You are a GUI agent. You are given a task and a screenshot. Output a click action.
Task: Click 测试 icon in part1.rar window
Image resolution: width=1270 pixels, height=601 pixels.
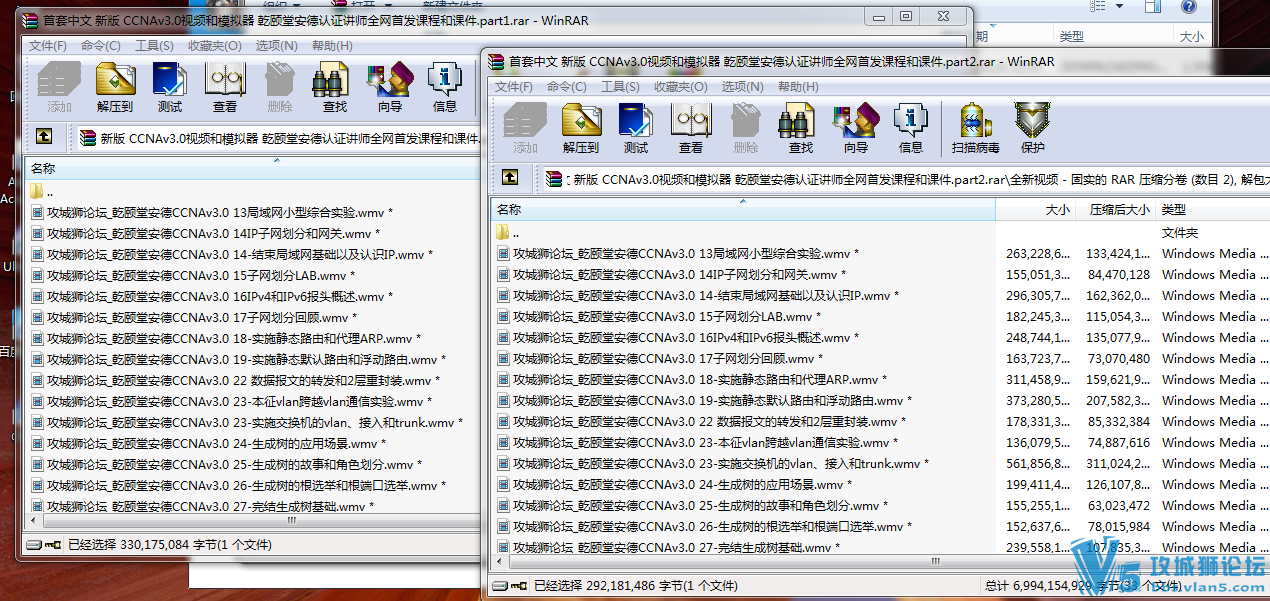pos(170,87)
